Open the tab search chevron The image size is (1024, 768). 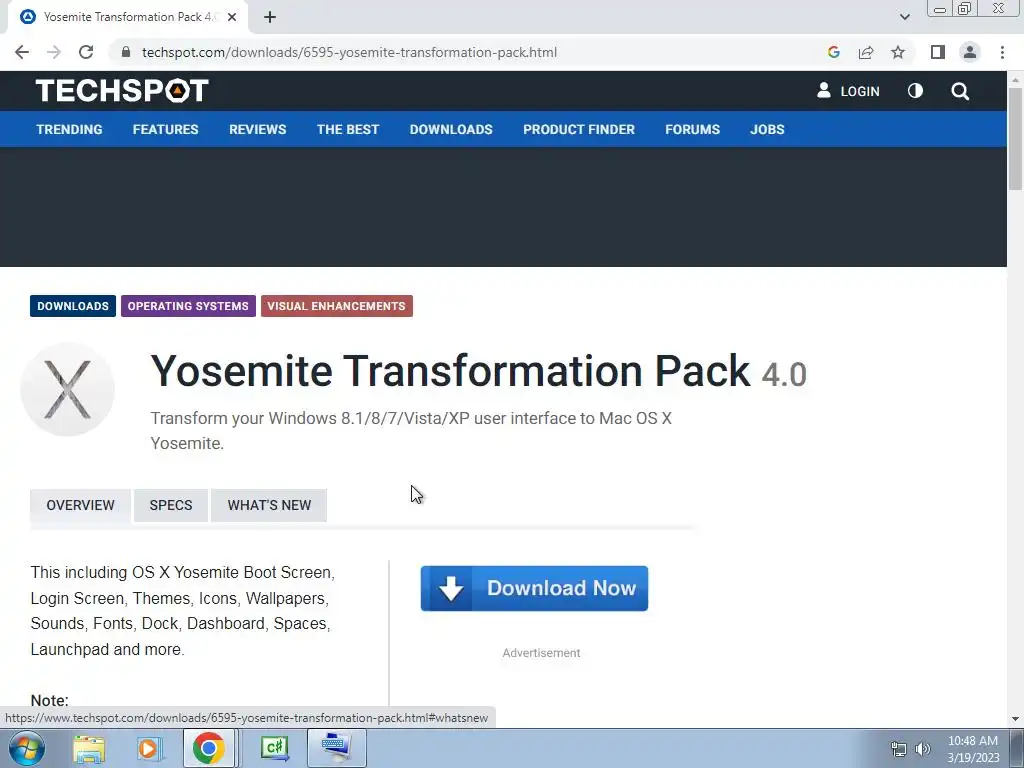tap(904, 18)
